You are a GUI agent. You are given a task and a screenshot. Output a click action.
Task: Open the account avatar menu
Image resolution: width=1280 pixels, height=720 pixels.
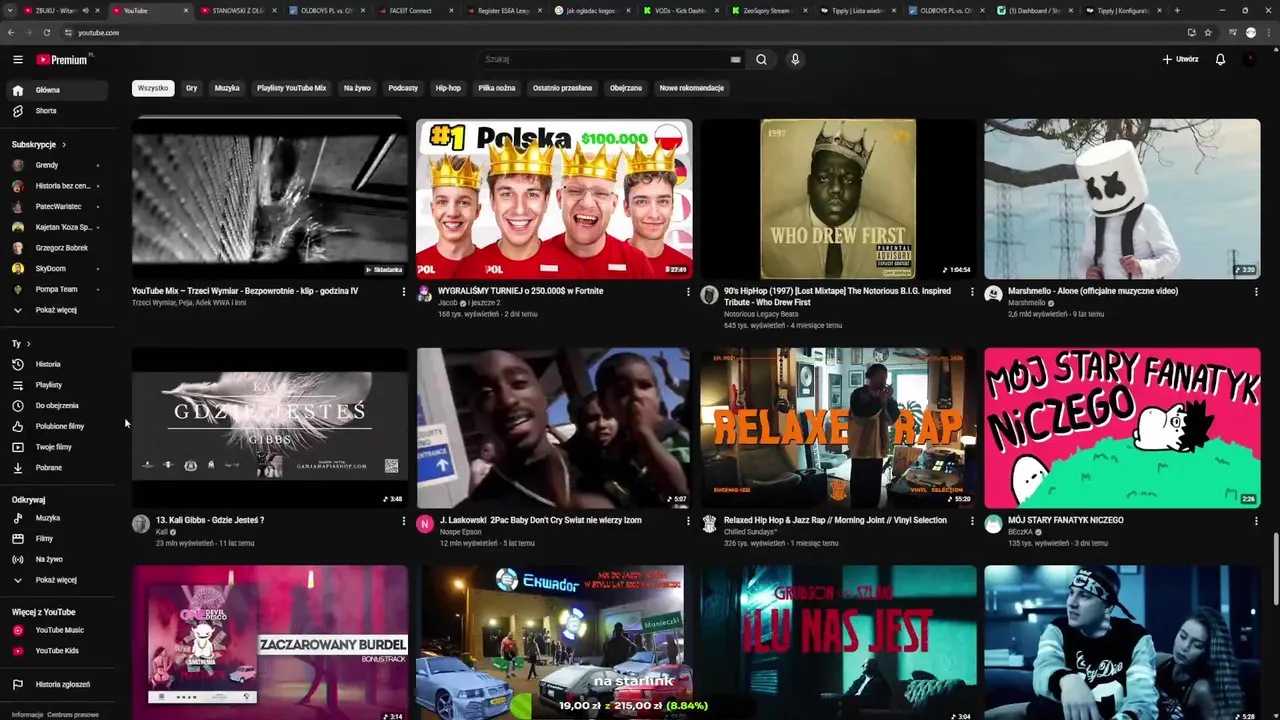pyautogui.click(x=1250, y=60)
